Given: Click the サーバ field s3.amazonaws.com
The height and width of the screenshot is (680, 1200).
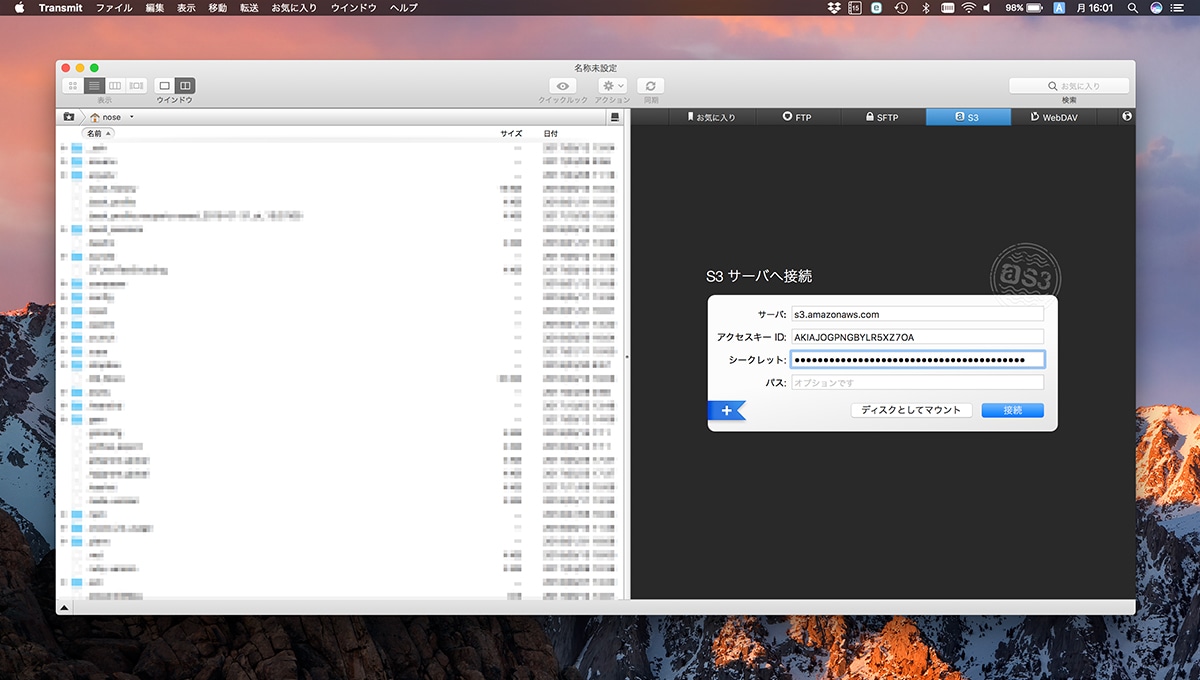Looking at the screenshot, I should (917, 314).
